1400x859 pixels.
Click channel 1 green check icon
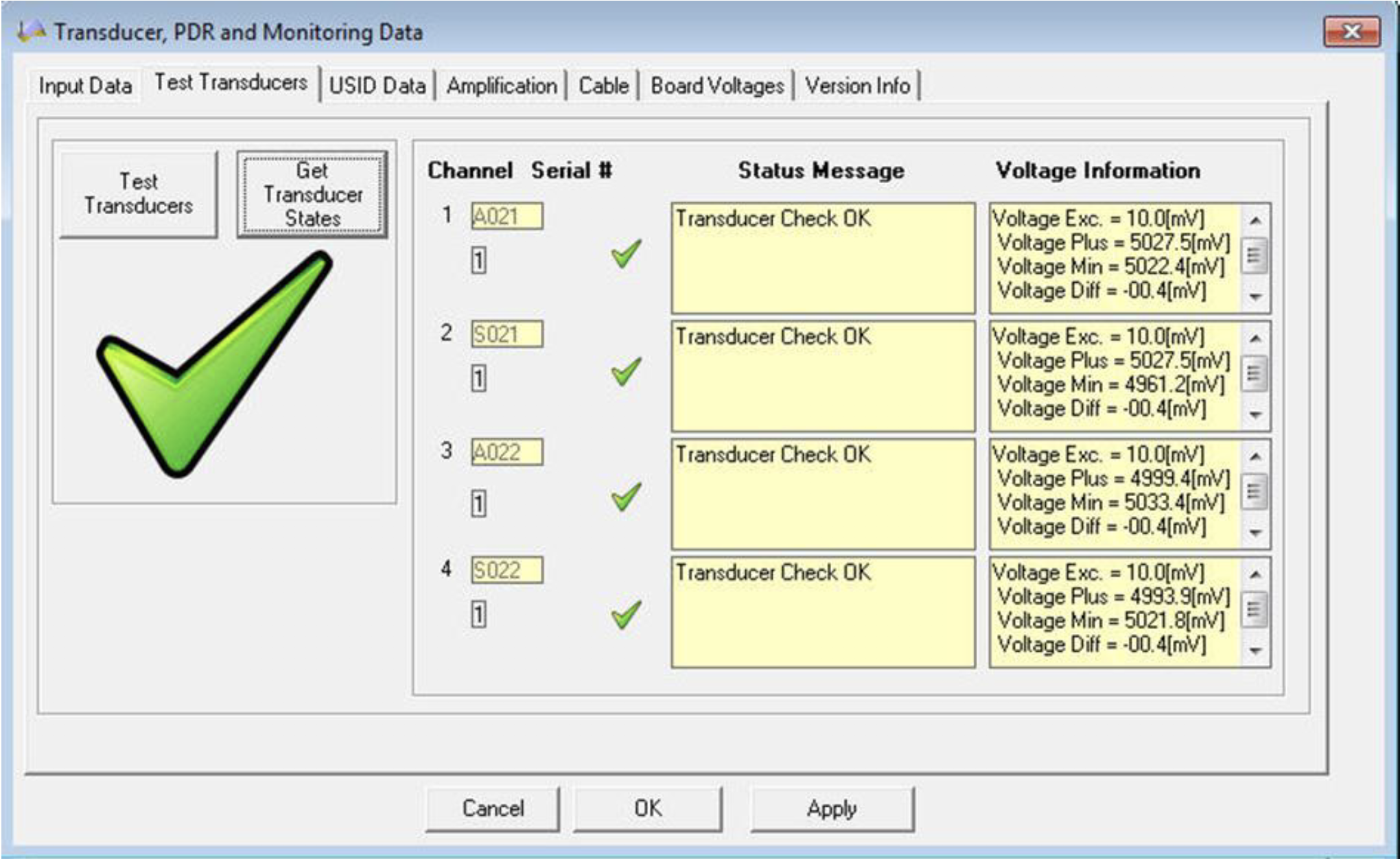coord(626,254)
